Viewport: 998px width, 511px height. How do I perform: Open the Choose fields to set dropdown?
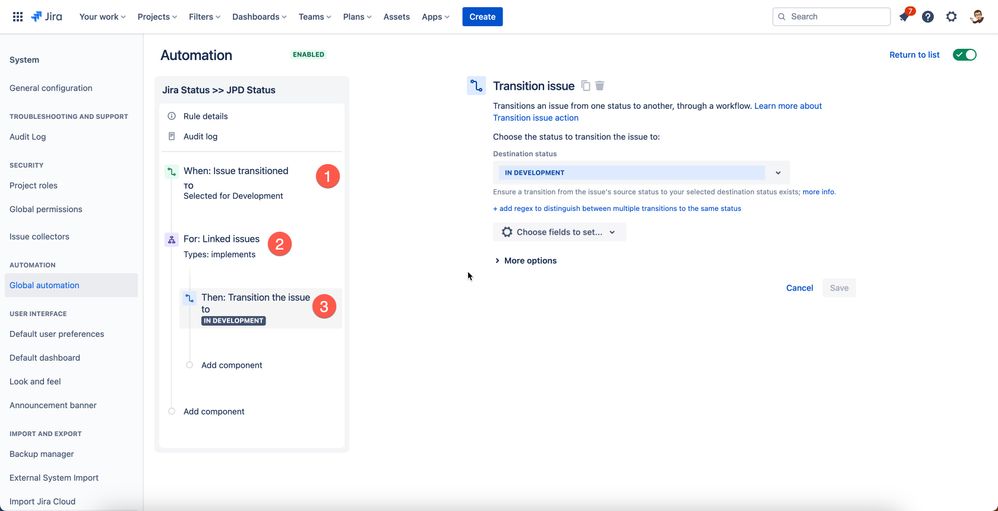pyautogui.click(x=559, y=232)
